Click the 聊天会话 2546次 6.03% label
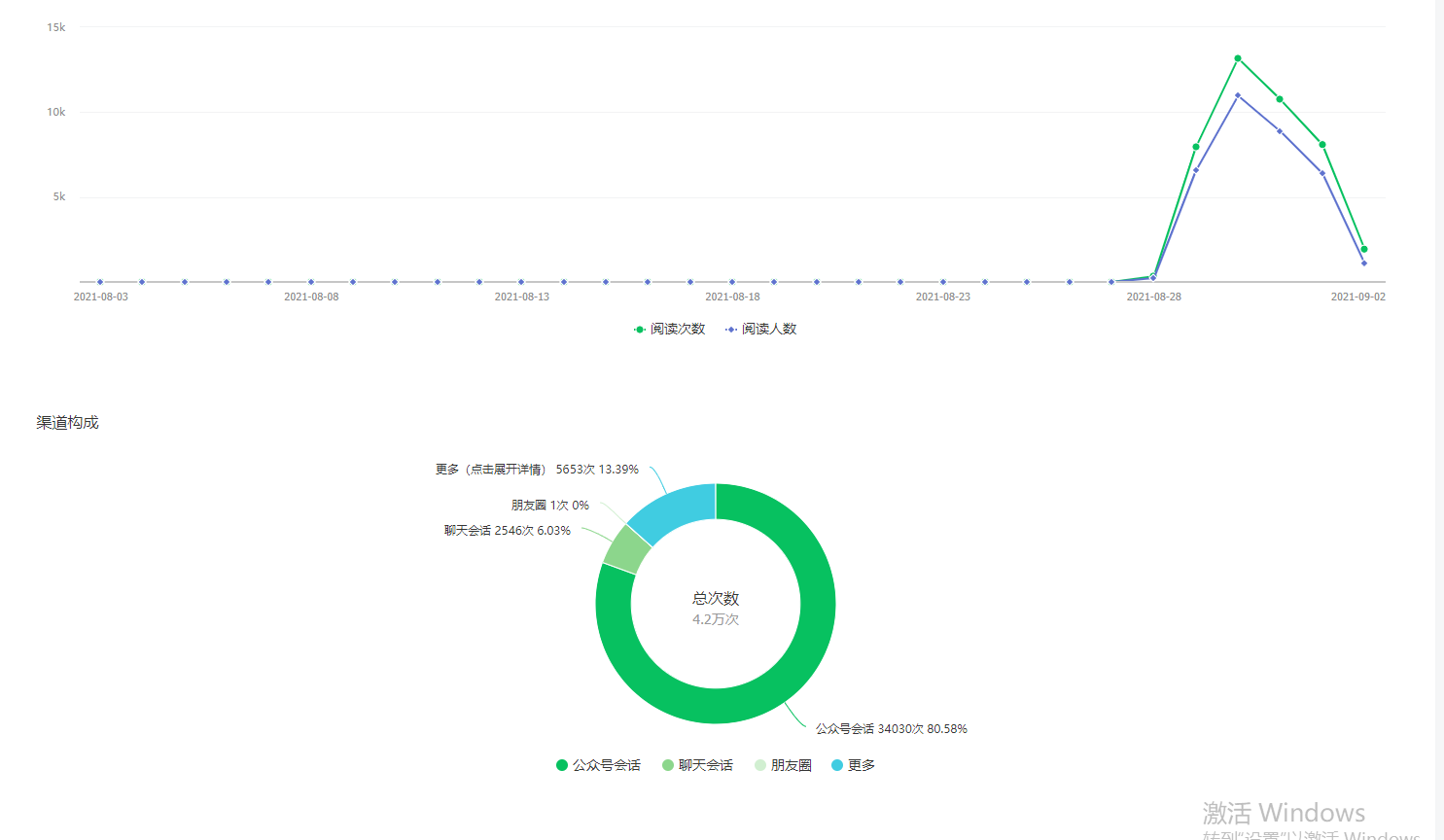The height and width of the screenshot is (840, 1444). tap(507, 531)
